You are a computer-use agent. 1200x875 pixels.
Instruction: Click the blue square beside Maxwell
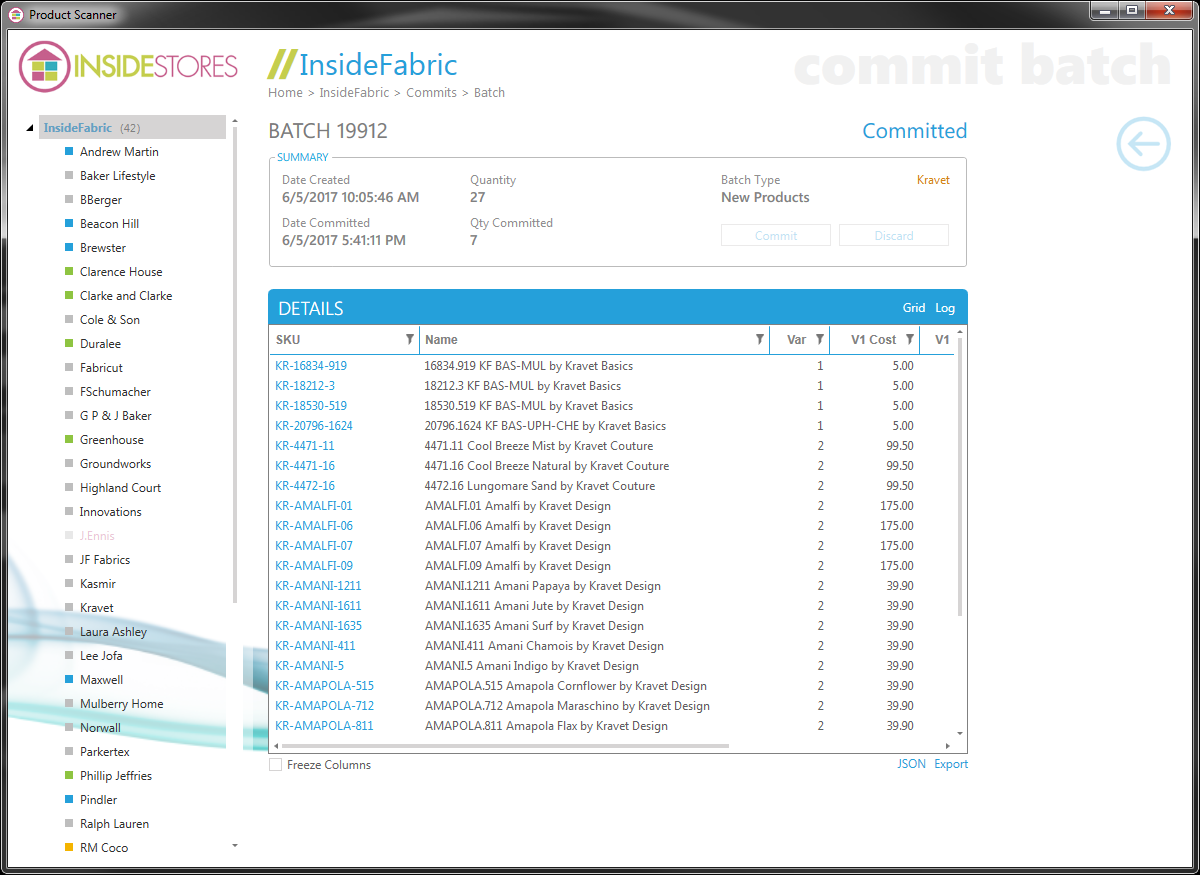(x=69, y=680)
